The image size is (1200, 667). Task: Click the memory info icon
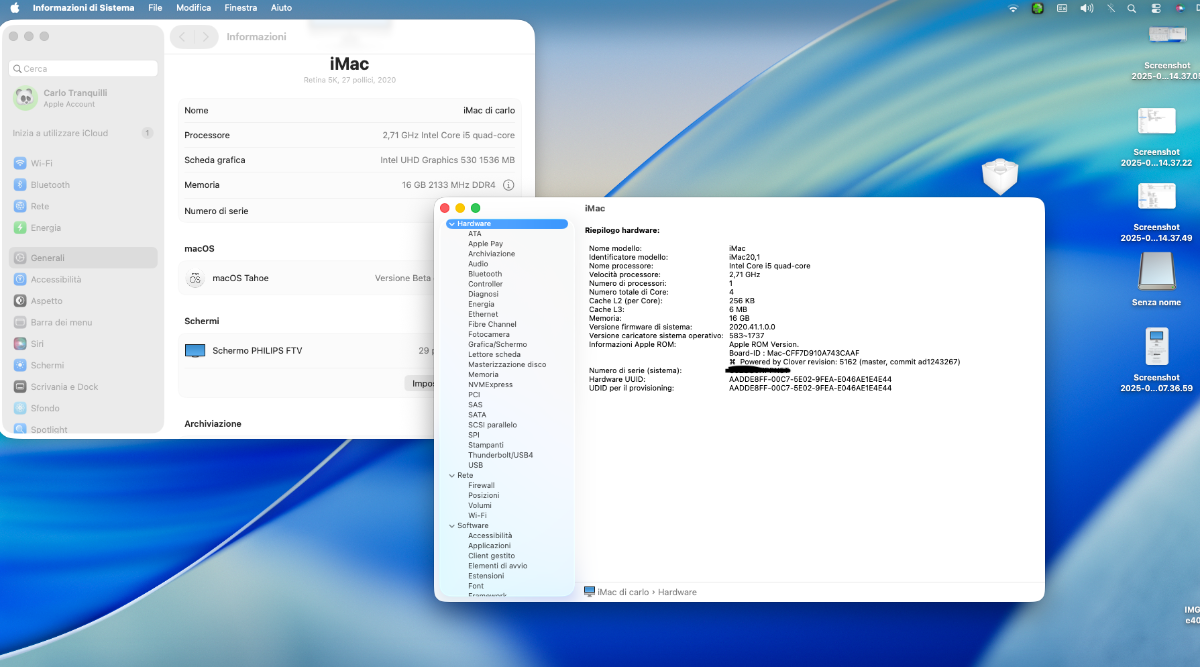508,185
